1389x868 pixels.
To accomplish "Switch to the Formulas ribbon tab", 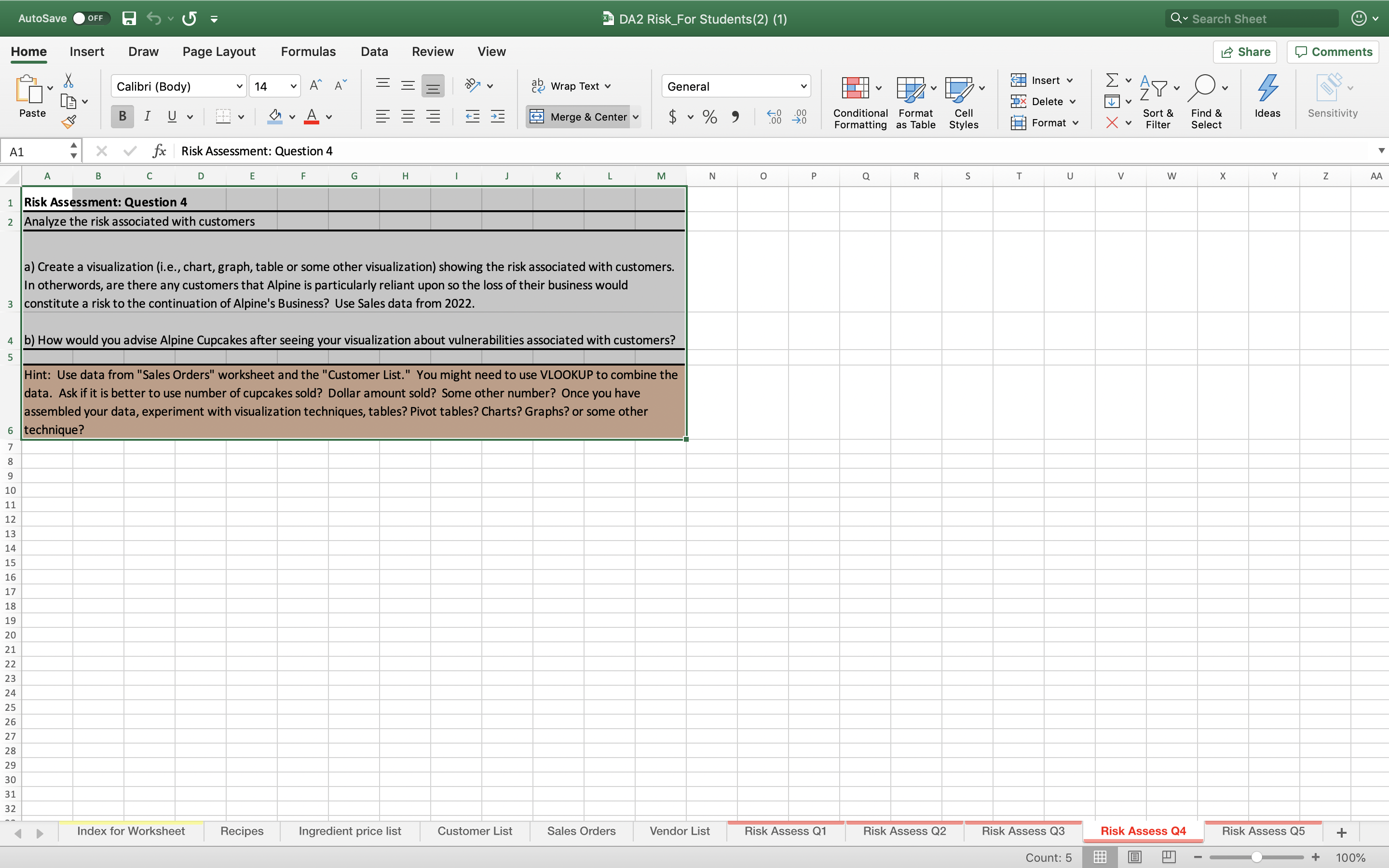I will click(x=308, y=51).
